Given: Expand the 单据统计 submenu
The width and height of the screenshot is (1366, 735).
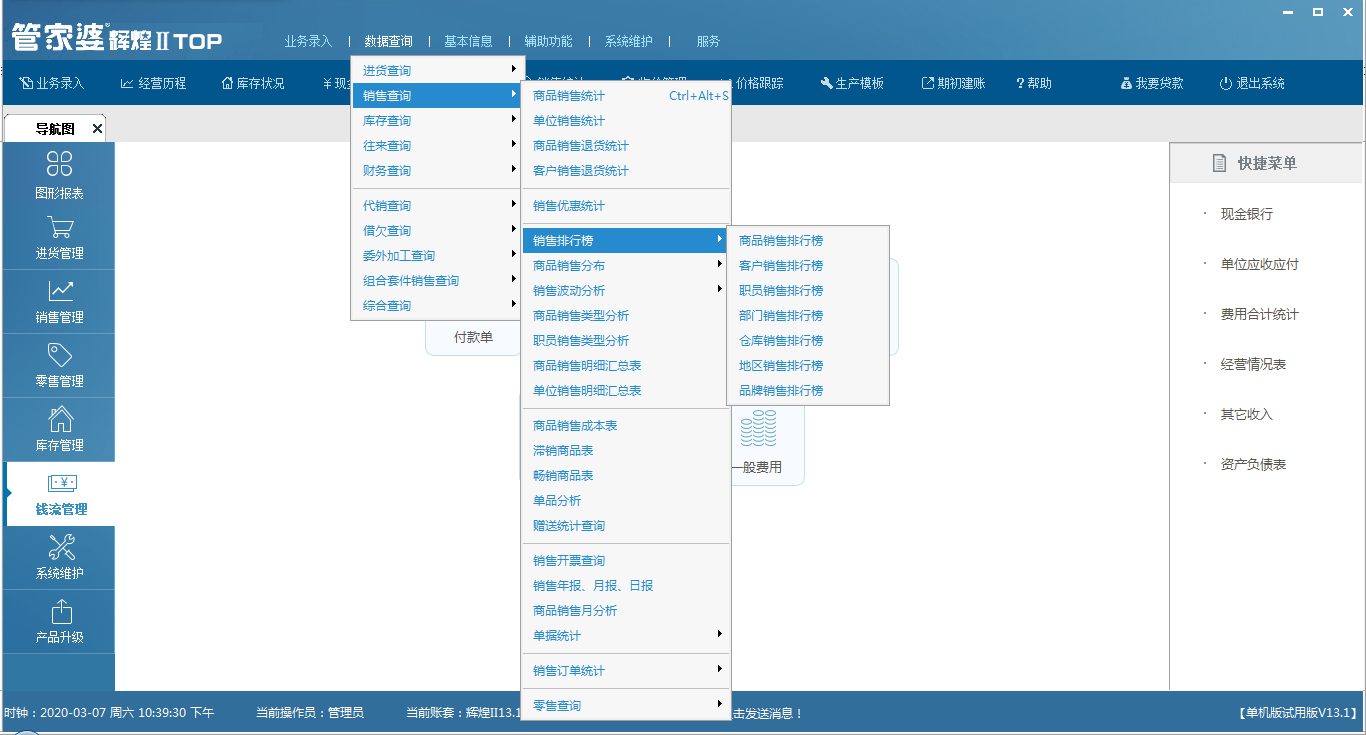Looking at the screenshot, I should tap(625, 636).
